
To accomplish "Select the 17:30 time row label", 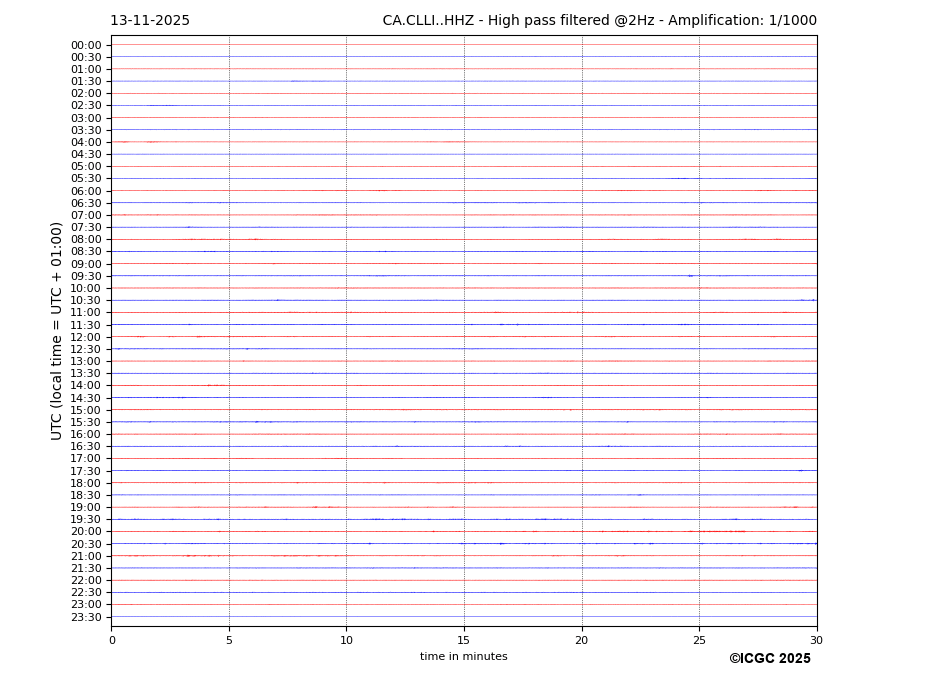I will click(x=86, y=471).
